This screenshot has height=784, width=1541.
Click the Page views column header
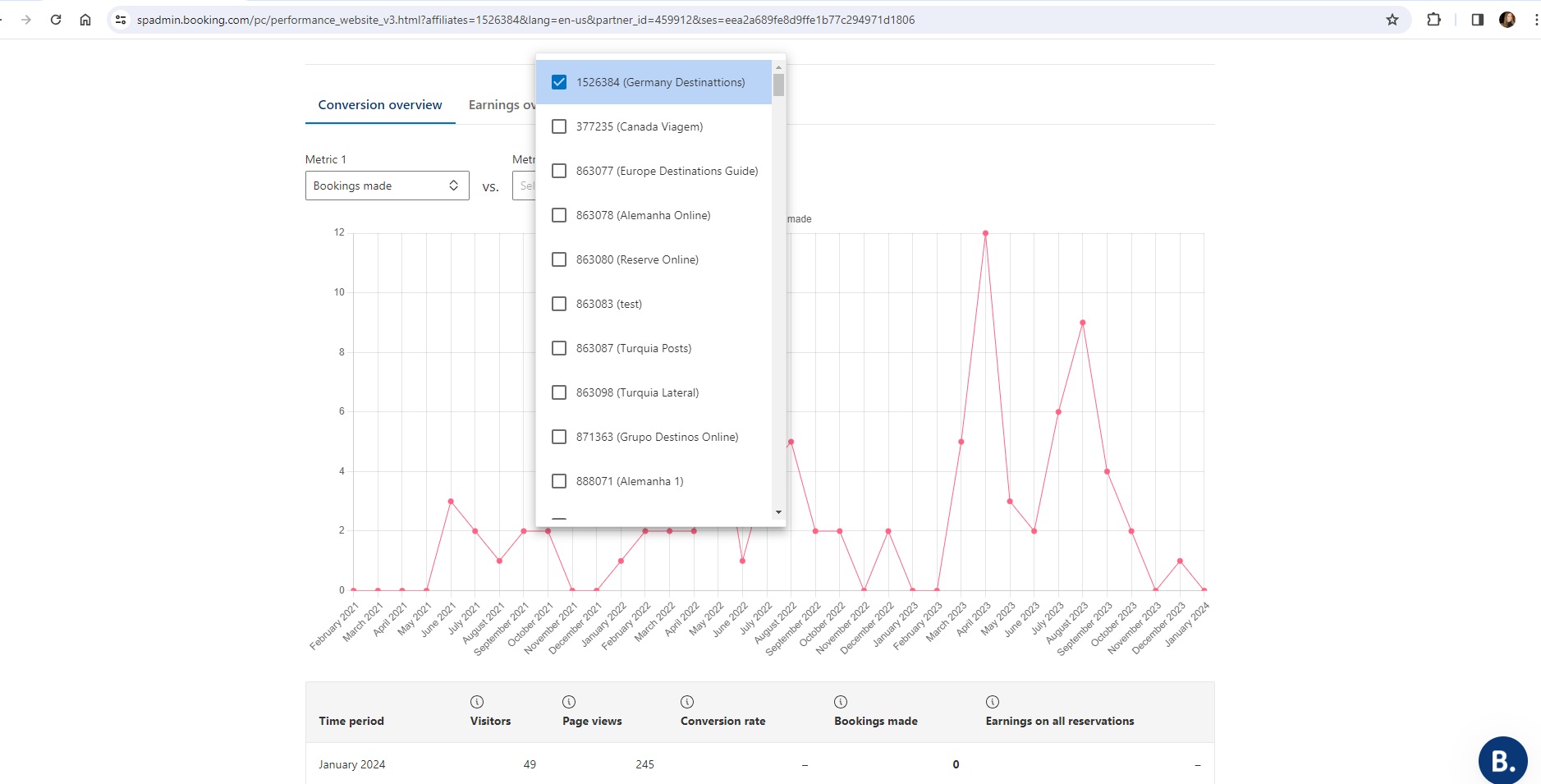(x=592, y=721)
